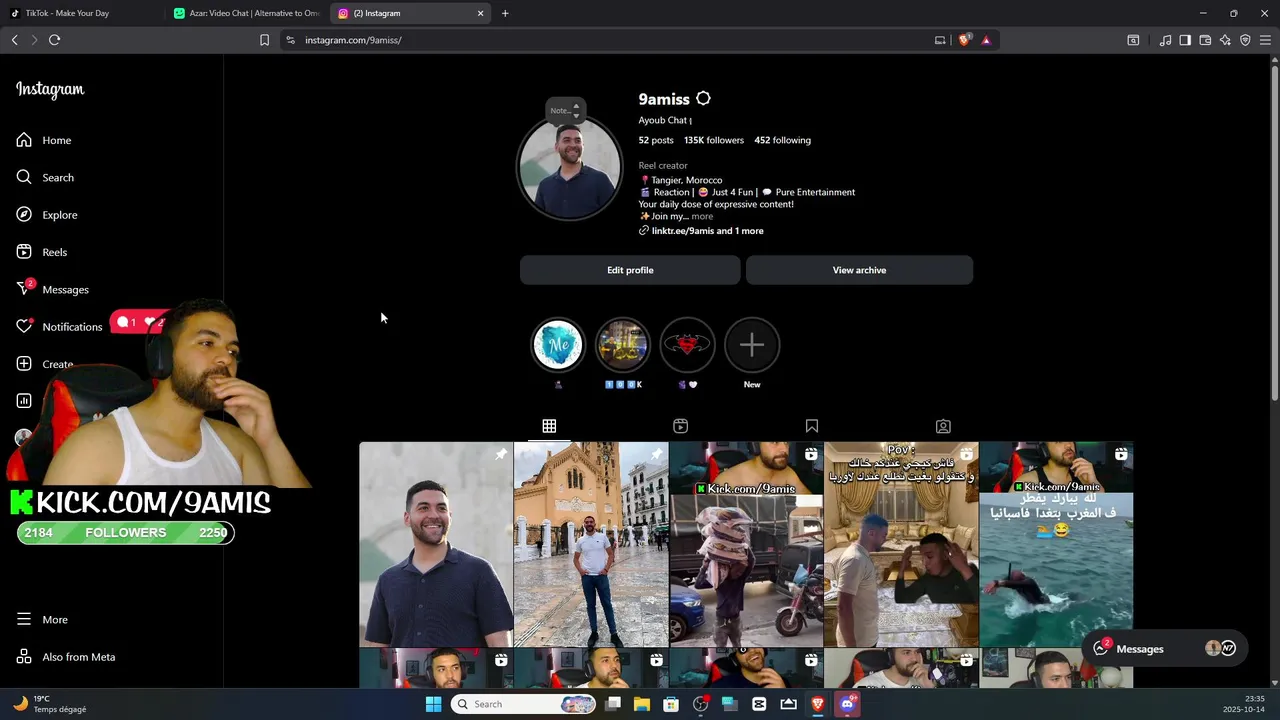Screen dimensions: 1280x720
Task: Open the media playlist music icon
Action: pyautogui.click(x=1165, y=40)
